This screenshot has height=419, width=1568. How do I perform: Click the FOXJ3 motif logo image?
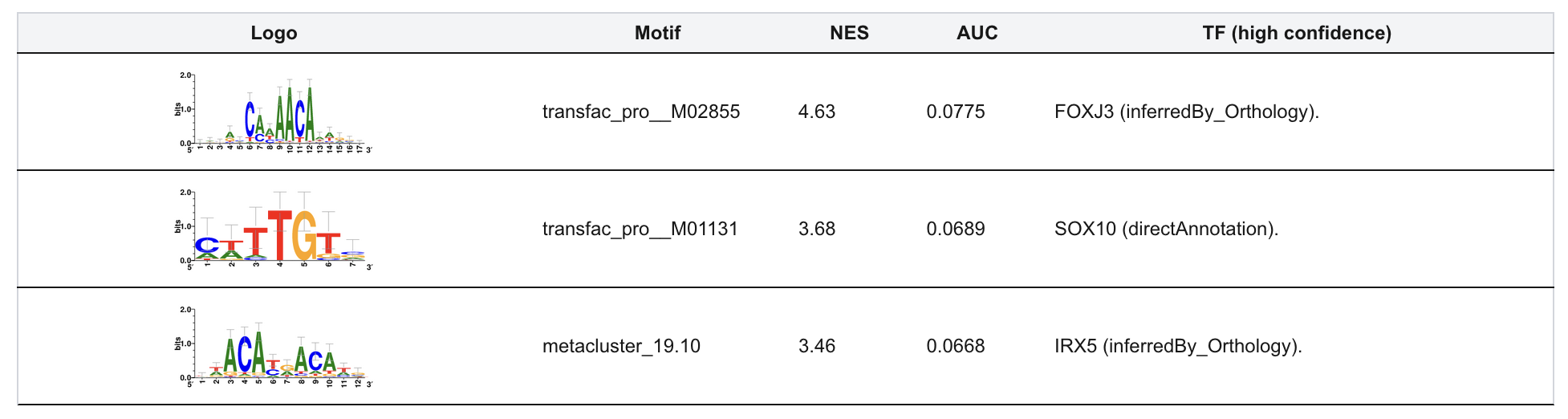click(274, 112)
